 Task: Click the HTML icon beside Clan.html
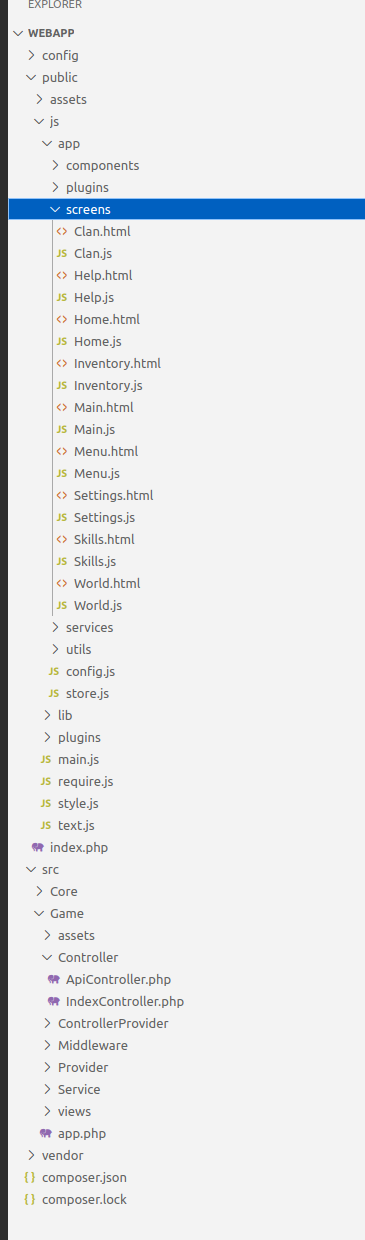[x=62, y=231]
